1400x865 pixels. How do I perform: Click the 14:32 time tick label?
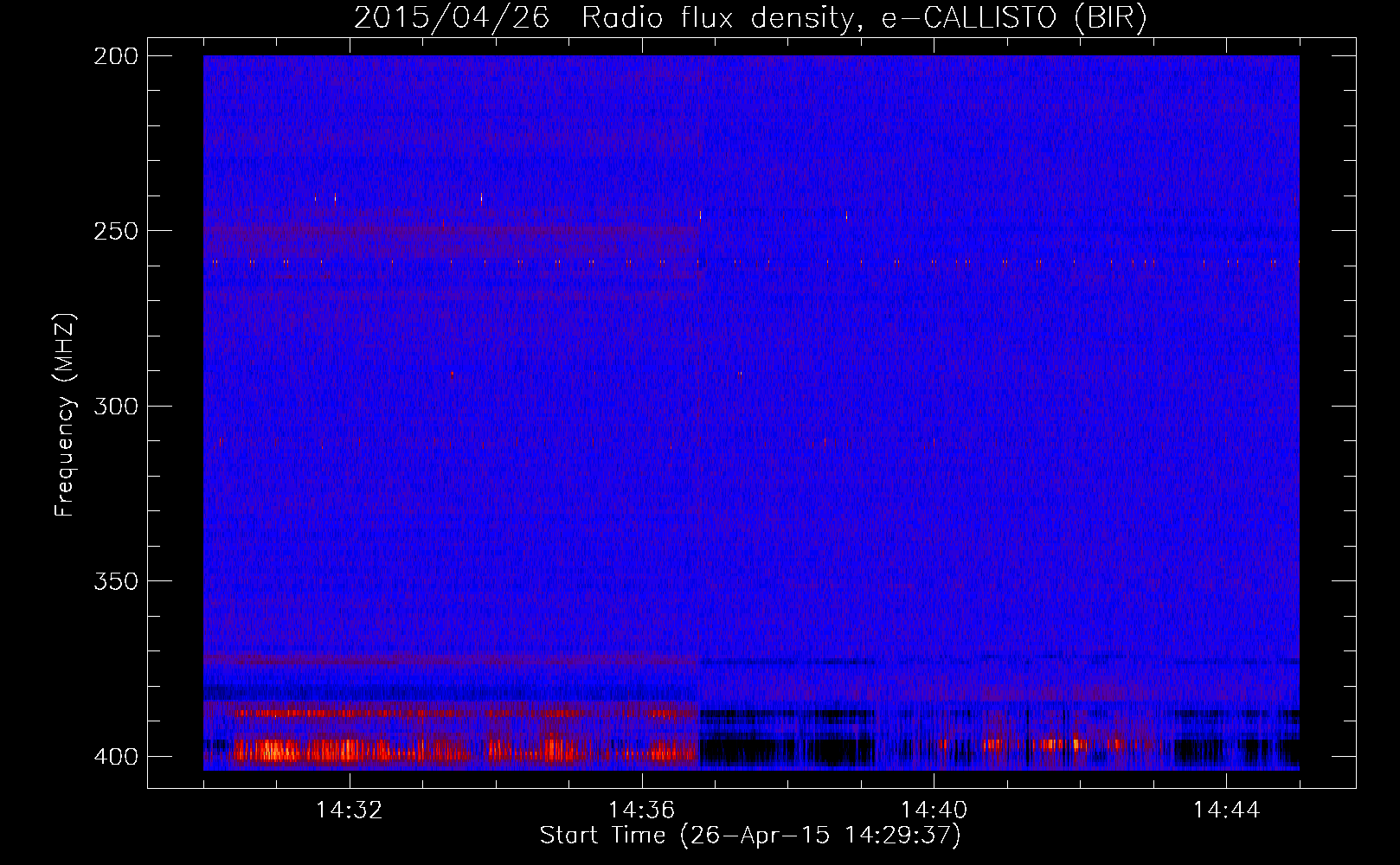(x=350, y=811)
